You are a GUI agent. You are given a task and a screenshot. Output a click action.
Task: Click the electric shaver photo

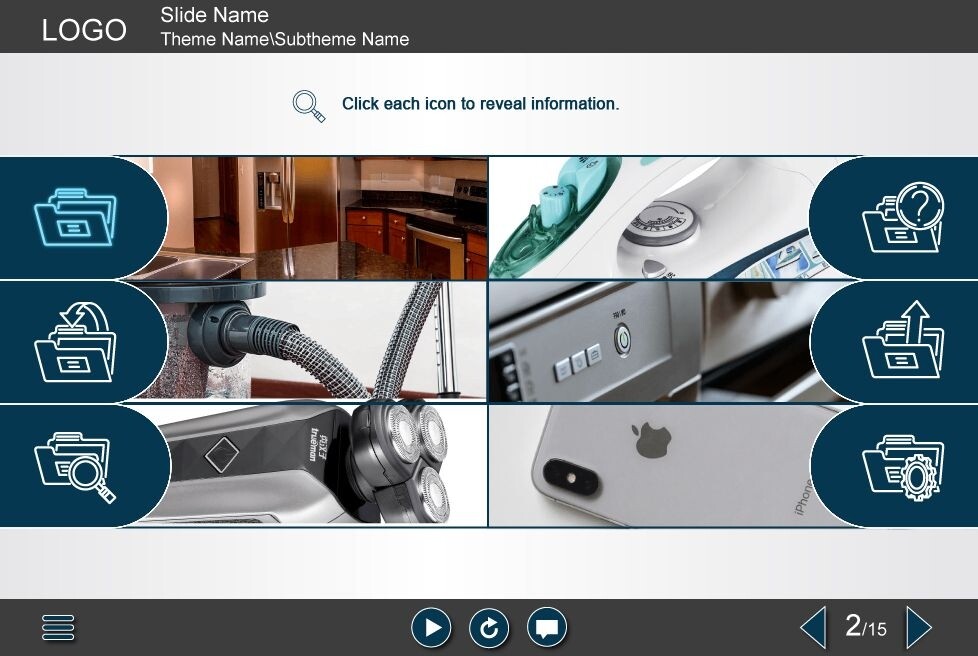[x=330, y=466]
